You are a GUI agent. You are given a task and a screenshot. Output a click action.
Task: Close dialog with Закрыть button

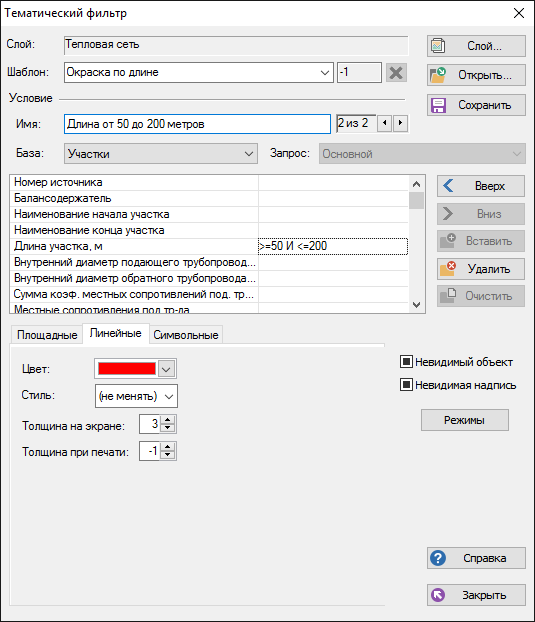click(476, 595)
